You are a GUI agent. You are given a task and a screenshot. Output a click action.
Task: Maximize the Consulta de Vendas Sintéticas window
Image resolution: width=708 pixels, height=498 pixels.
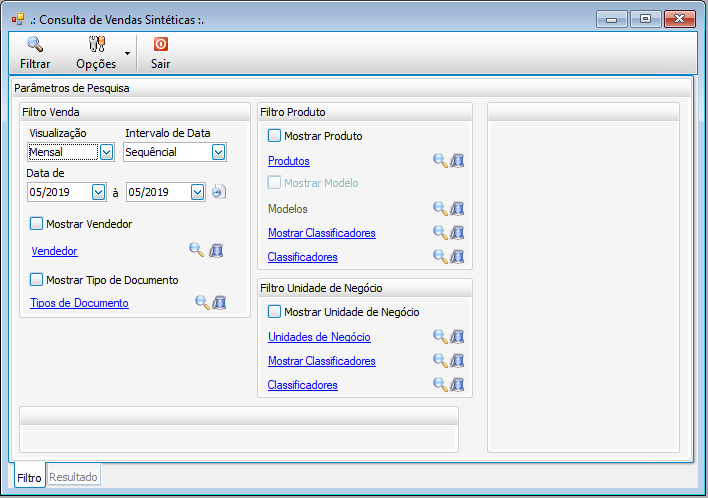click(645, 19)
